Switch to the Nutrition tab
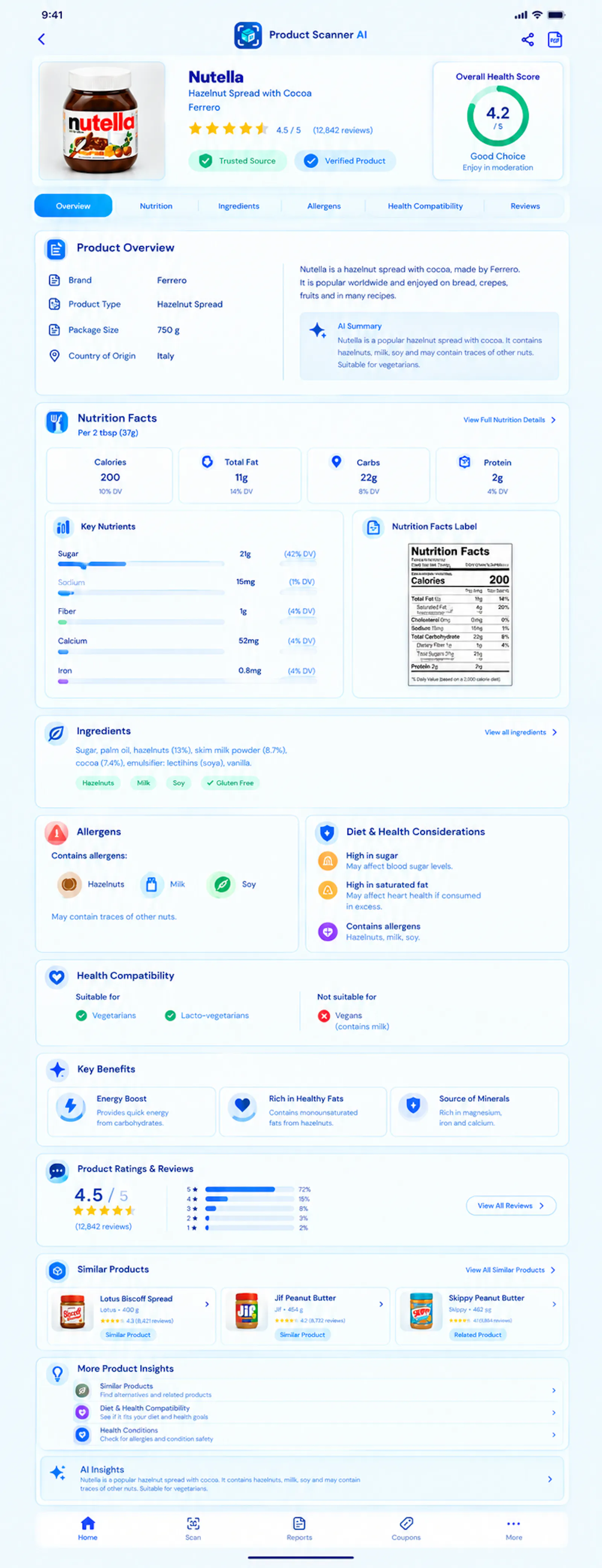 tap(156, 206)
